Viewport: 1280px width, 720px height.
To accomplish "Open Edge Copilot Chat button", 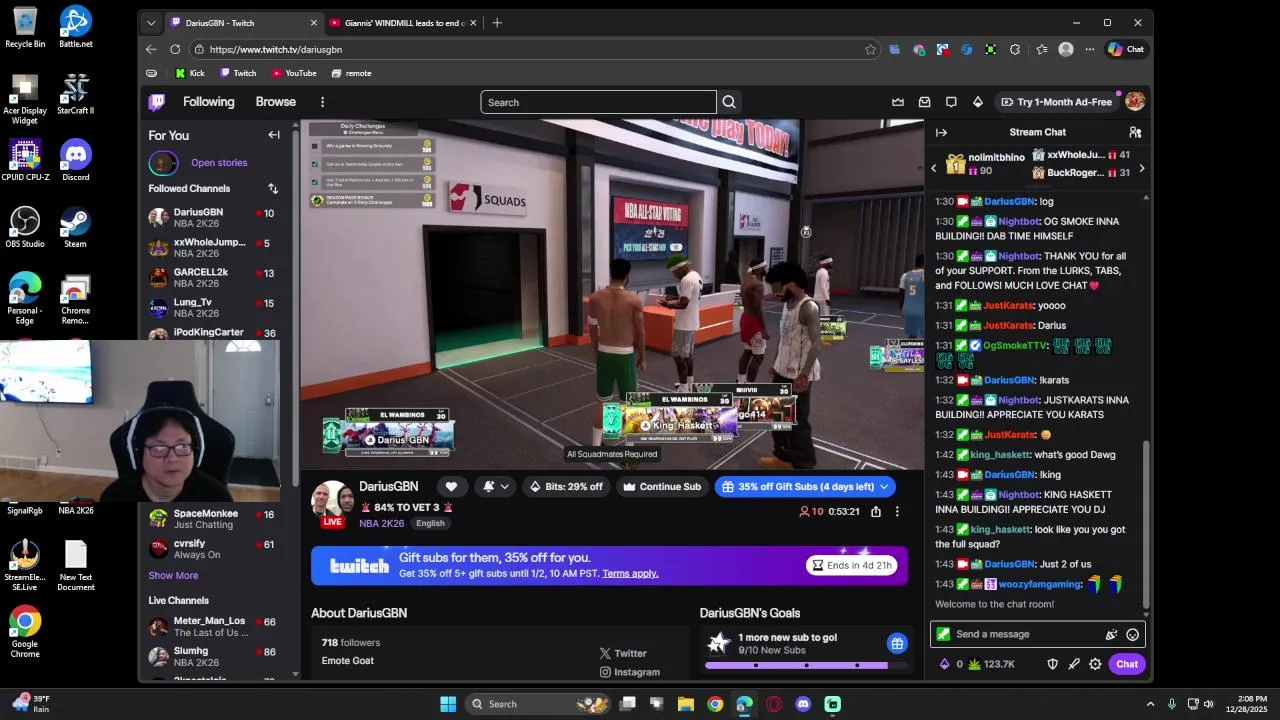I will (1126, 49).
